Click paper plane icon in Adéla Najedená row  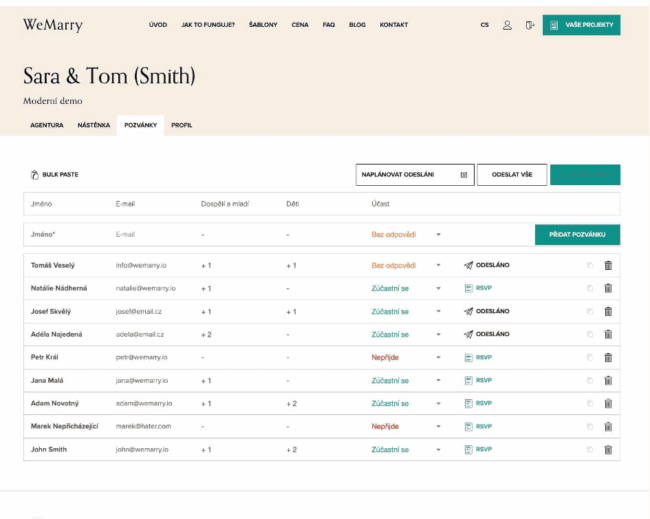(468, 334)
